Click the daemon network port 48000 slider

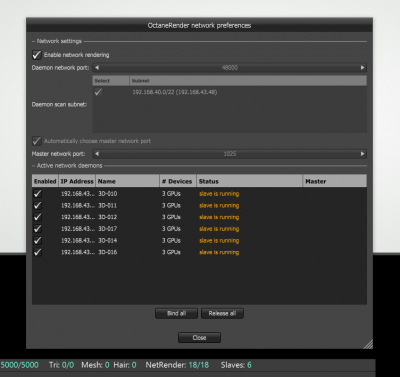point(230,68)
